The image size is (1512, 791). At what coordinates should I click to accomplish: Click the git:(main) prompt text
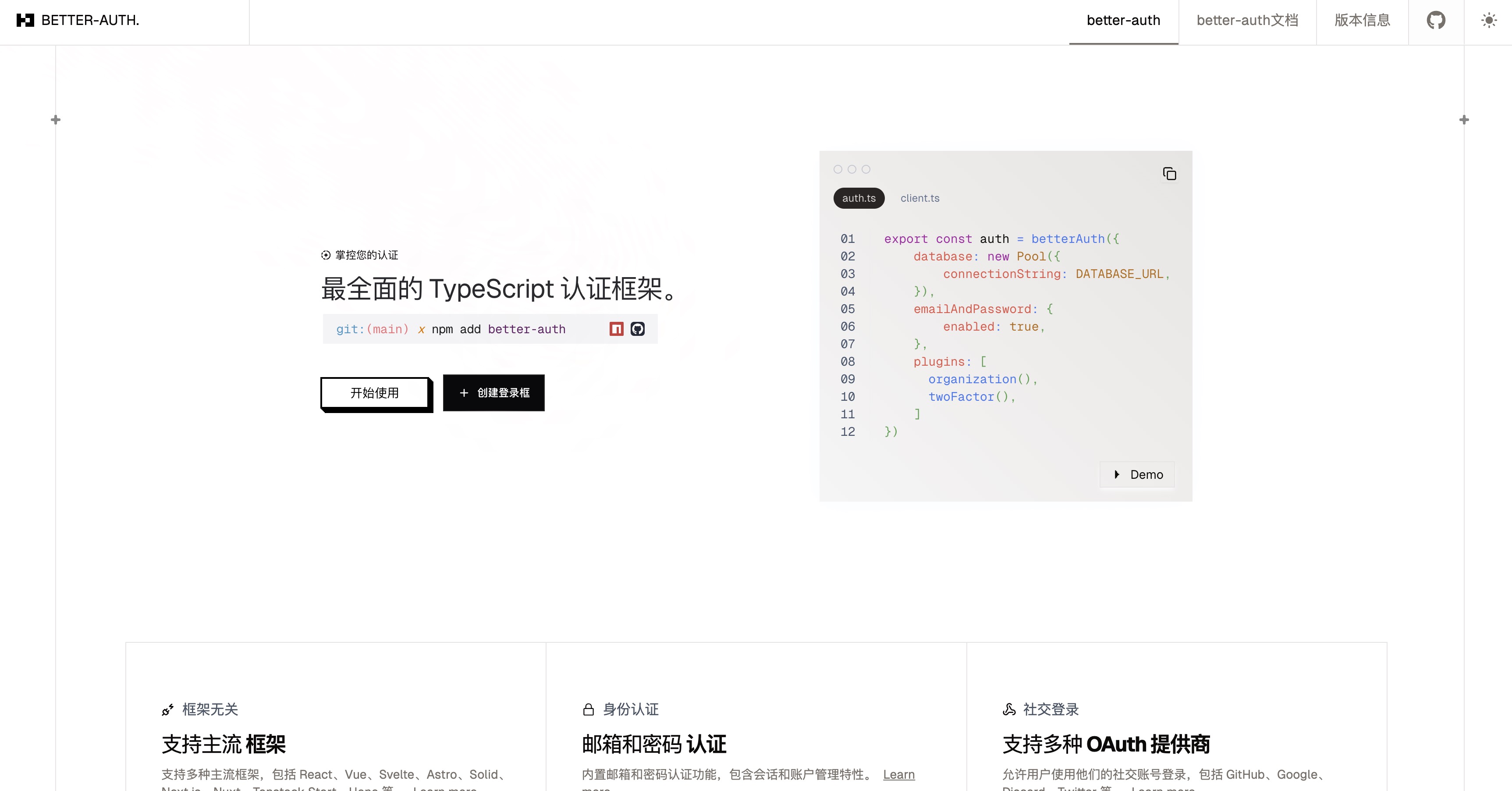[372, 329]
